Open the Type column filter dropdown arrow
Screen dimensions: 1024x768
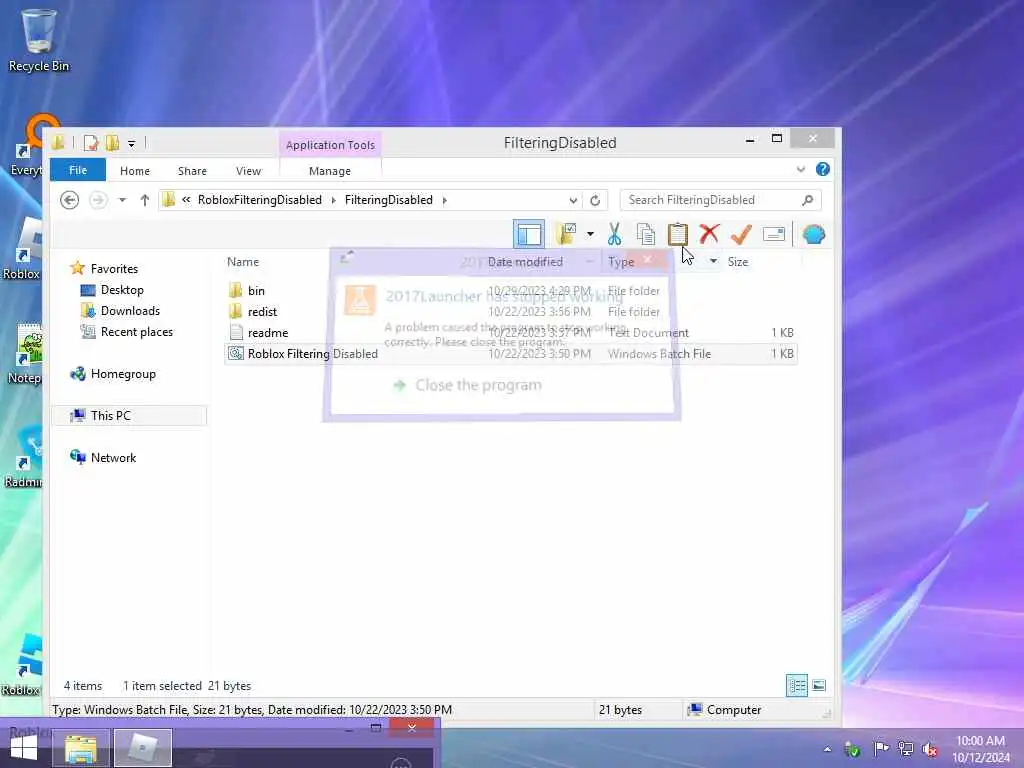point(713,261)
